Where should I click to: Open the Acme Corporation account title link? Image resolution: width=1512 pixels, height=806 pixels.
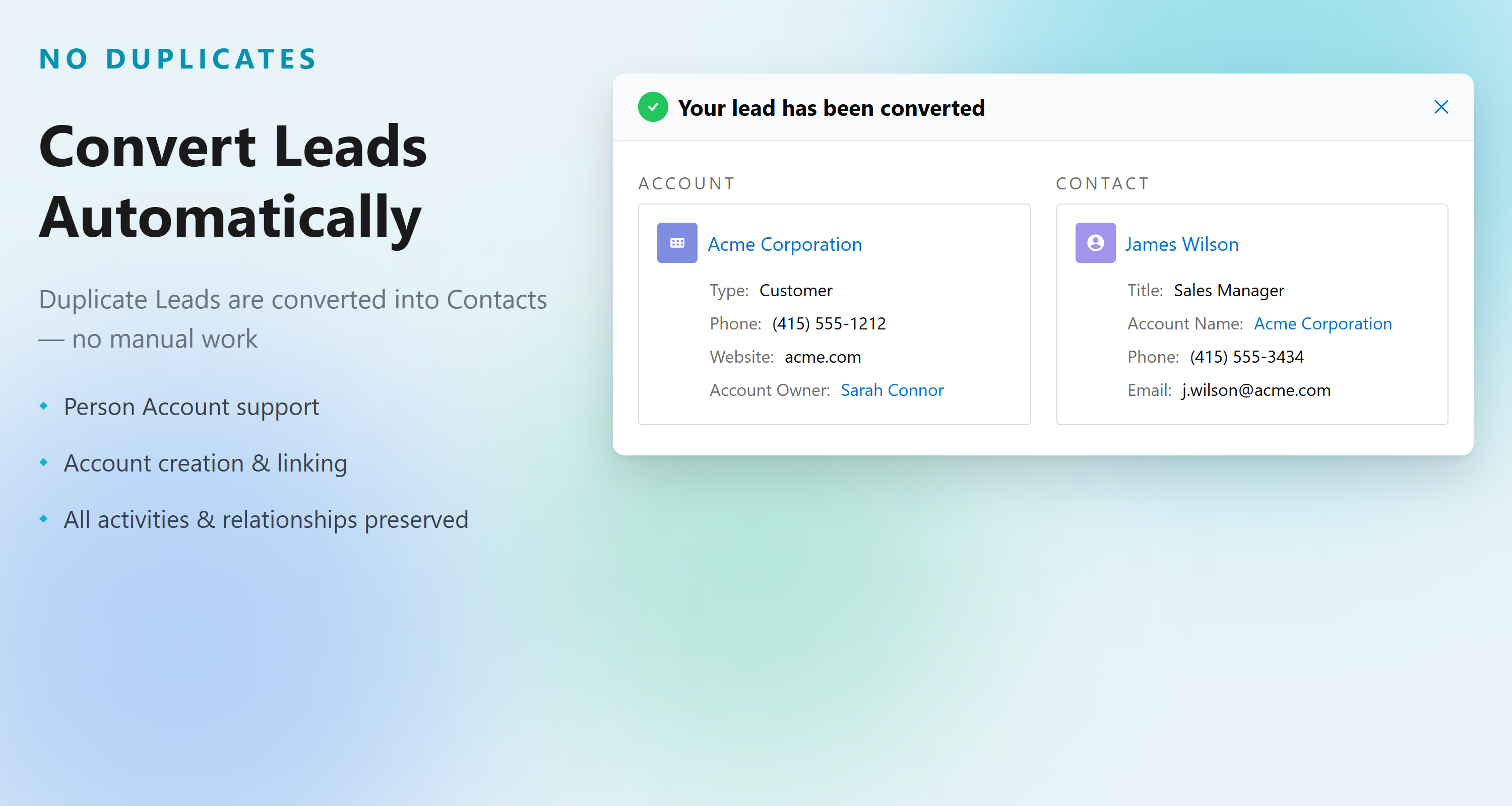coord(784,244)
